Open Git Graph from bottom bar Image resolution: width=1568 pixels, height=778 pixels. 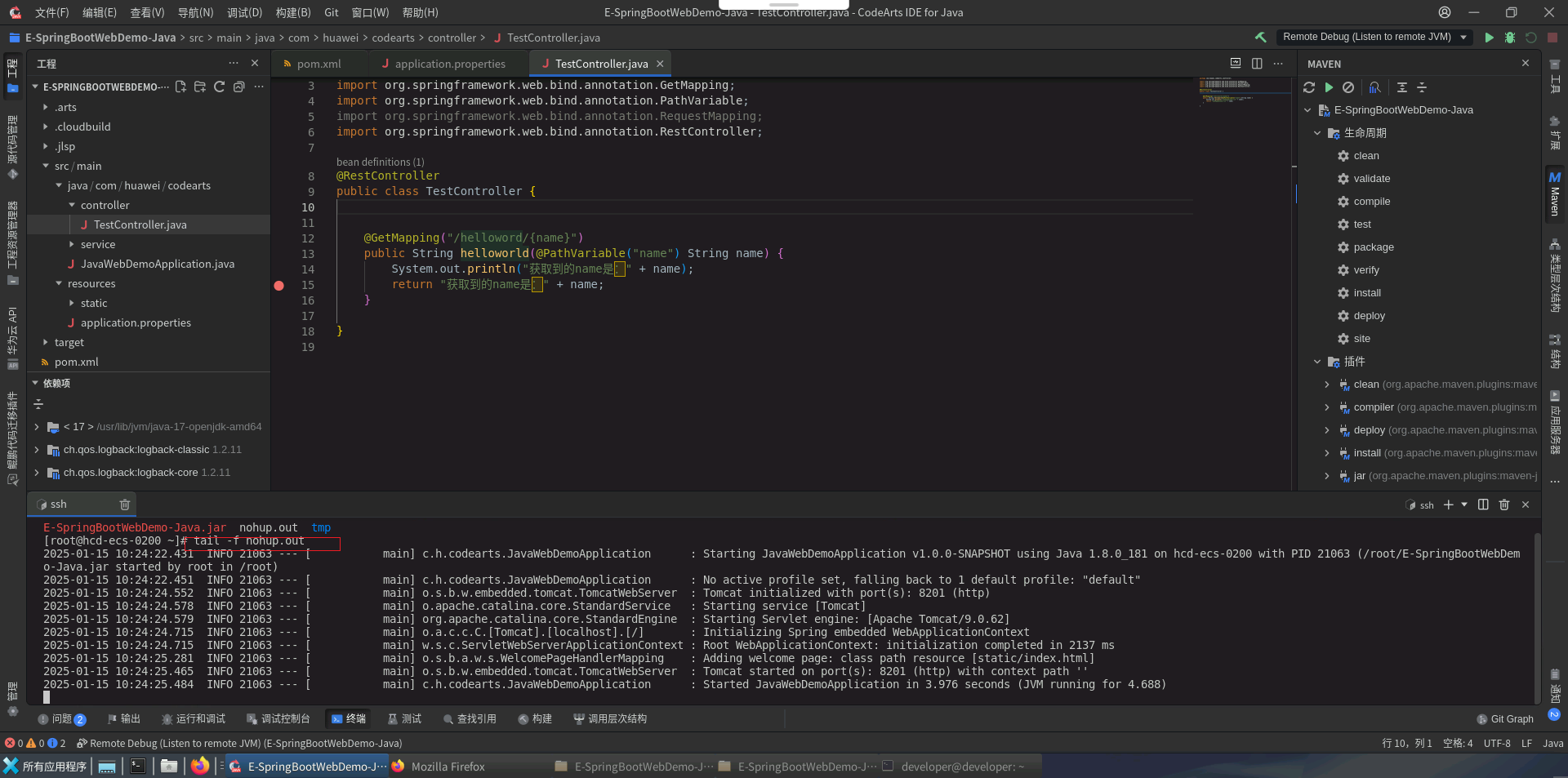(1505, 719)
